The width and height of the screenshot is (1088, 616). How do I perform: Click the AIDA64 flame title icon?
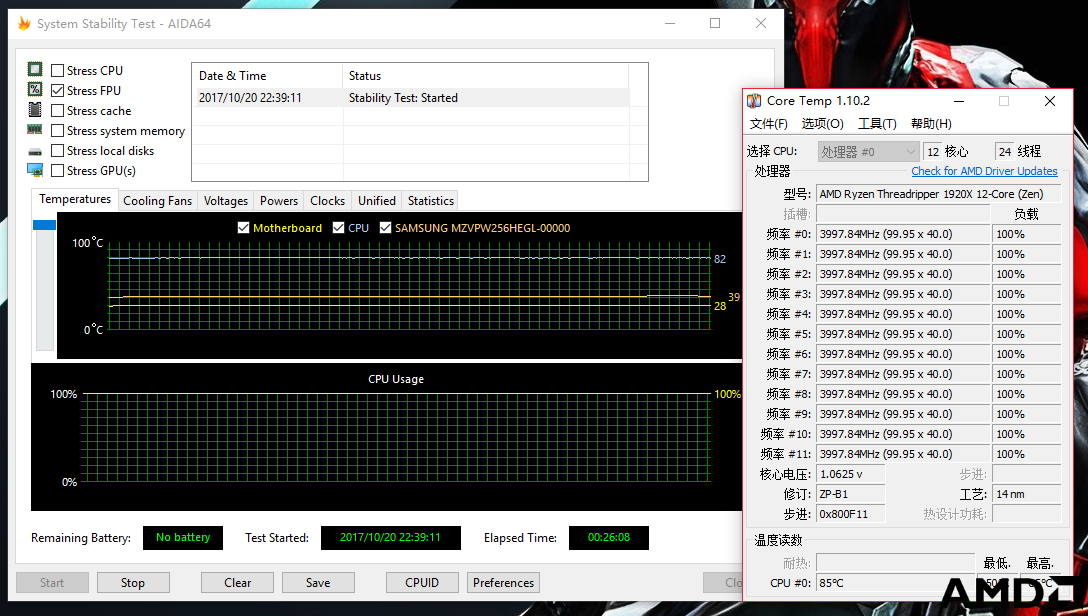click(x=24, y=24)
